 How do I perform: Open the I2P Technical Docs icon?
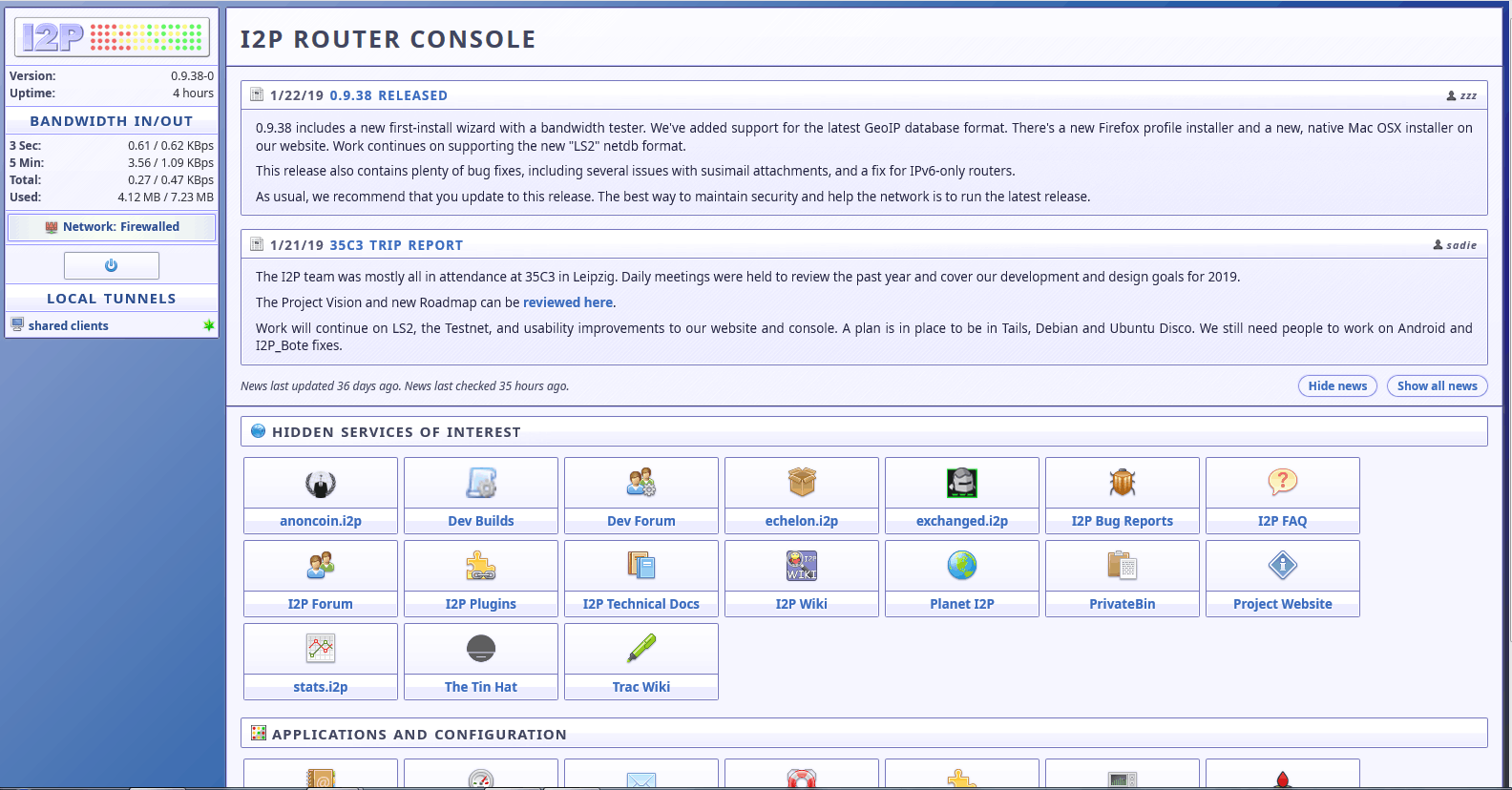[641, 566]
